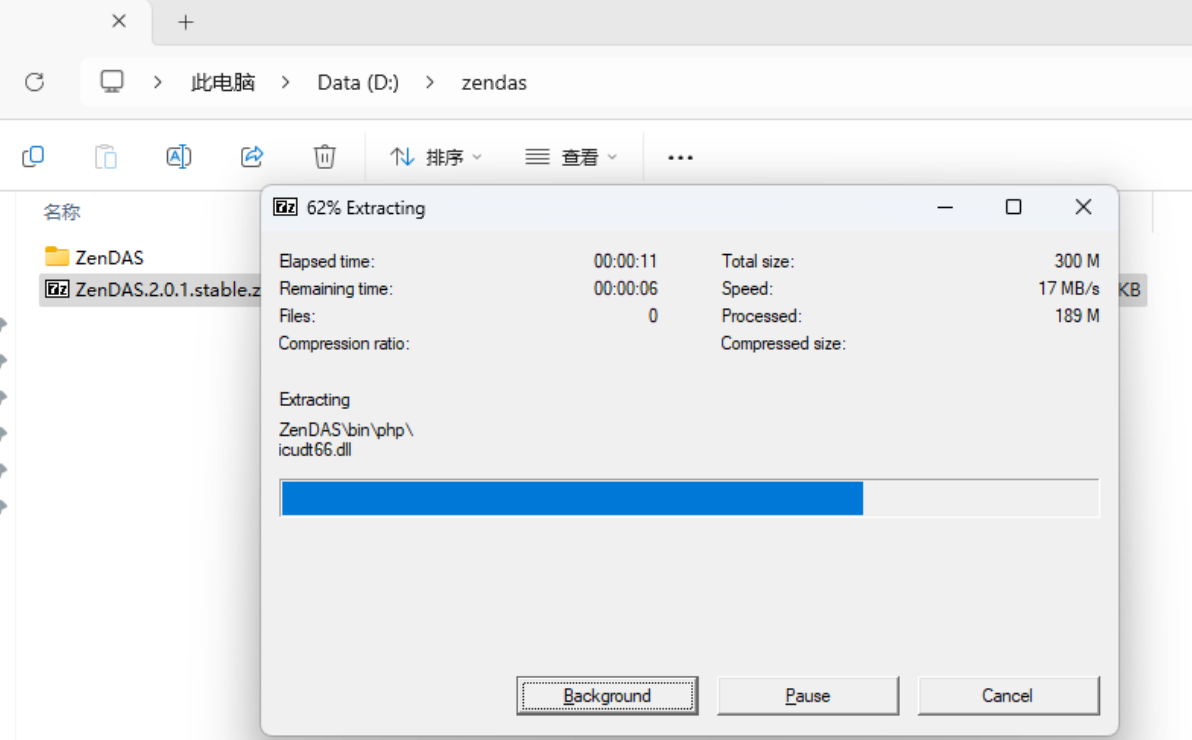Expand chevron after Data (D:) in path
This screenshot has width=1192, height=740.
[430, 83]
